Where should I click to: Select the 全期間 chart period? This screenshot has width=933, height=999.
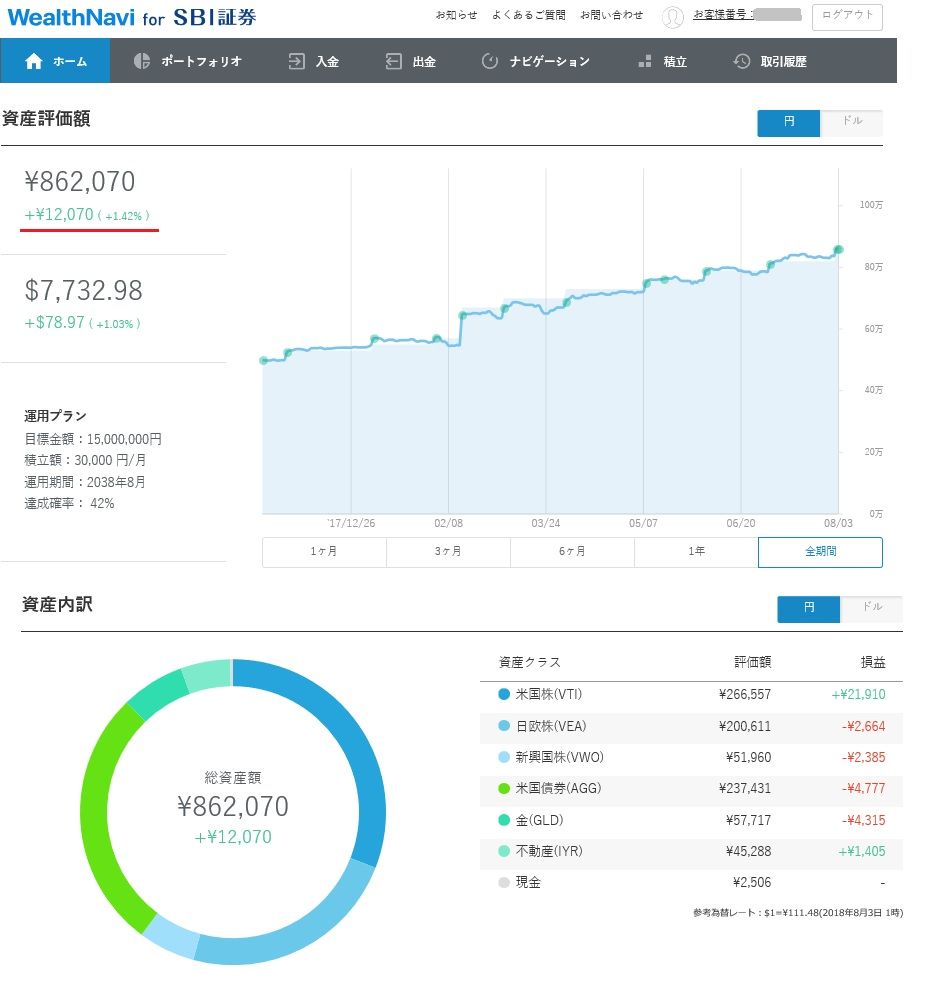coord(820,552)
